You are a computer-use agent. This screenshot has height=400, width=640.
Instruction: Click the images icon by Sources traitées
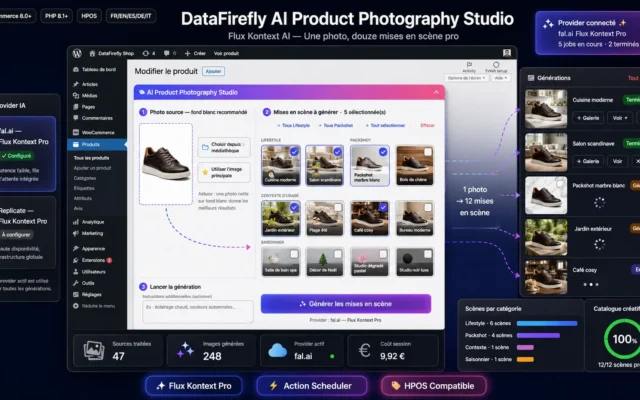tap(94, 351)
